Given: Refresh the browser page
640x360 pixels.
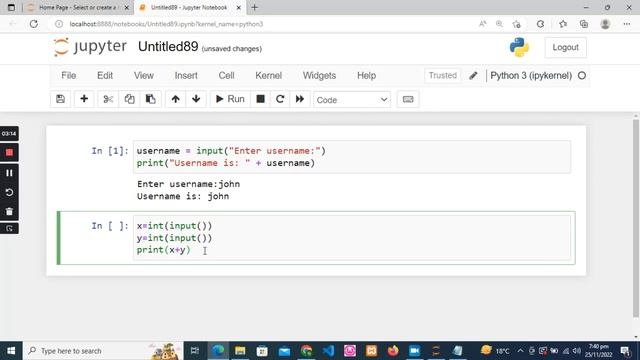Looking at the screenshot, I should click(33, 24).
